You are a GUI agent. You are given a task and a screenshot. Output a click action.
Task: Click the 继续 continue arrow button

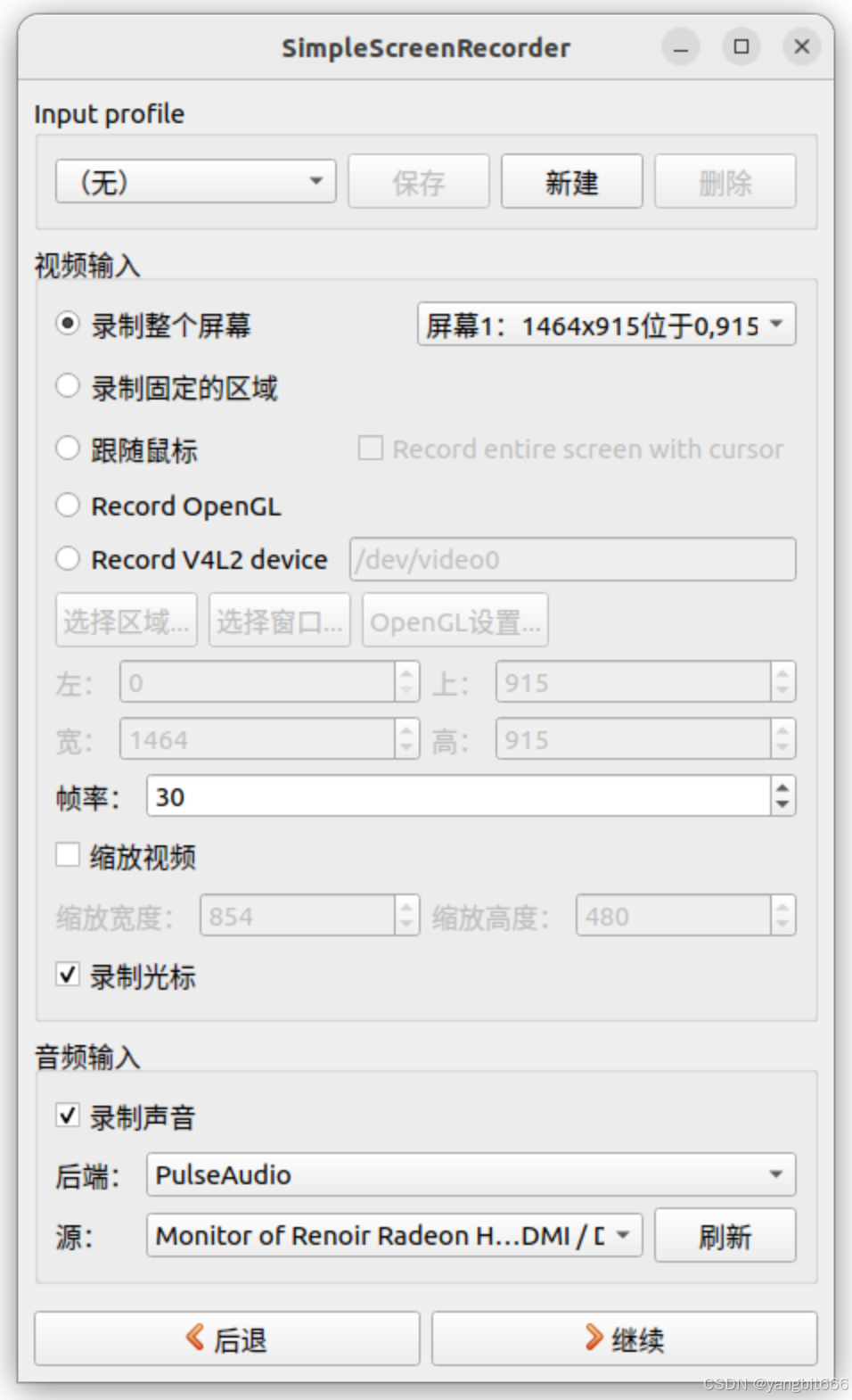pyautogui.click(x=625, y=1338)
